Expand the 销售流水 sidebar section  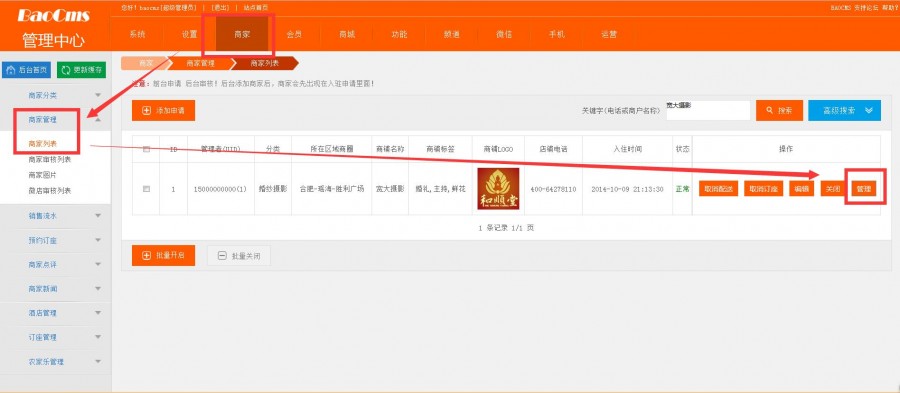55,216
